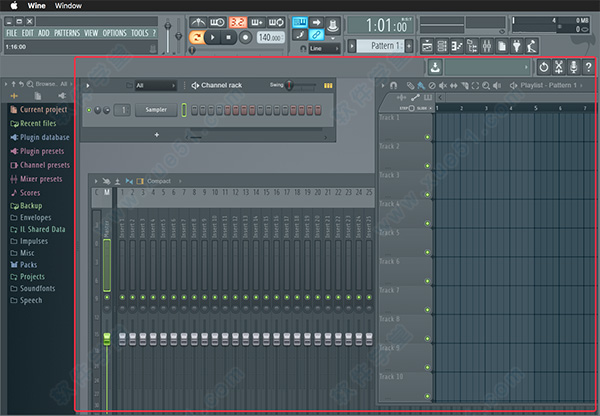The width and height of the screenshot is (600, 416).
Task: Open the OPTIONS menu
Action: point(114,33)
